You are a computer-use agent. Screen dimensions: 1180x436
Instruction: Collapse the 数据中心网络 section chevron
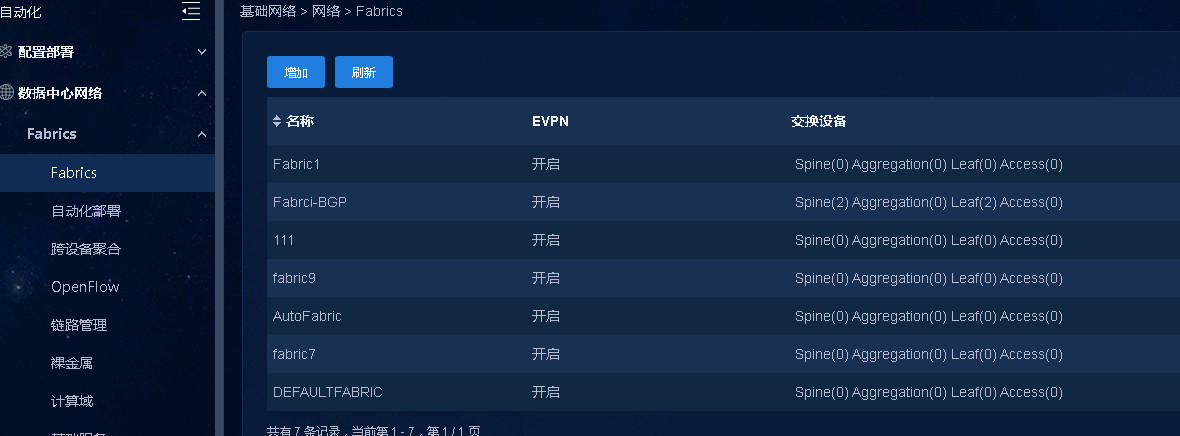[x=202, y=93]
